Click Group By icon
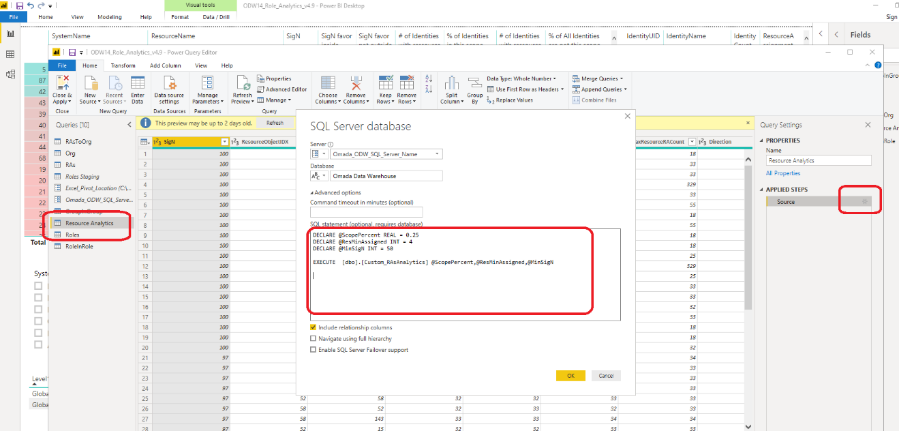899x431 pixels. point(474,83)
